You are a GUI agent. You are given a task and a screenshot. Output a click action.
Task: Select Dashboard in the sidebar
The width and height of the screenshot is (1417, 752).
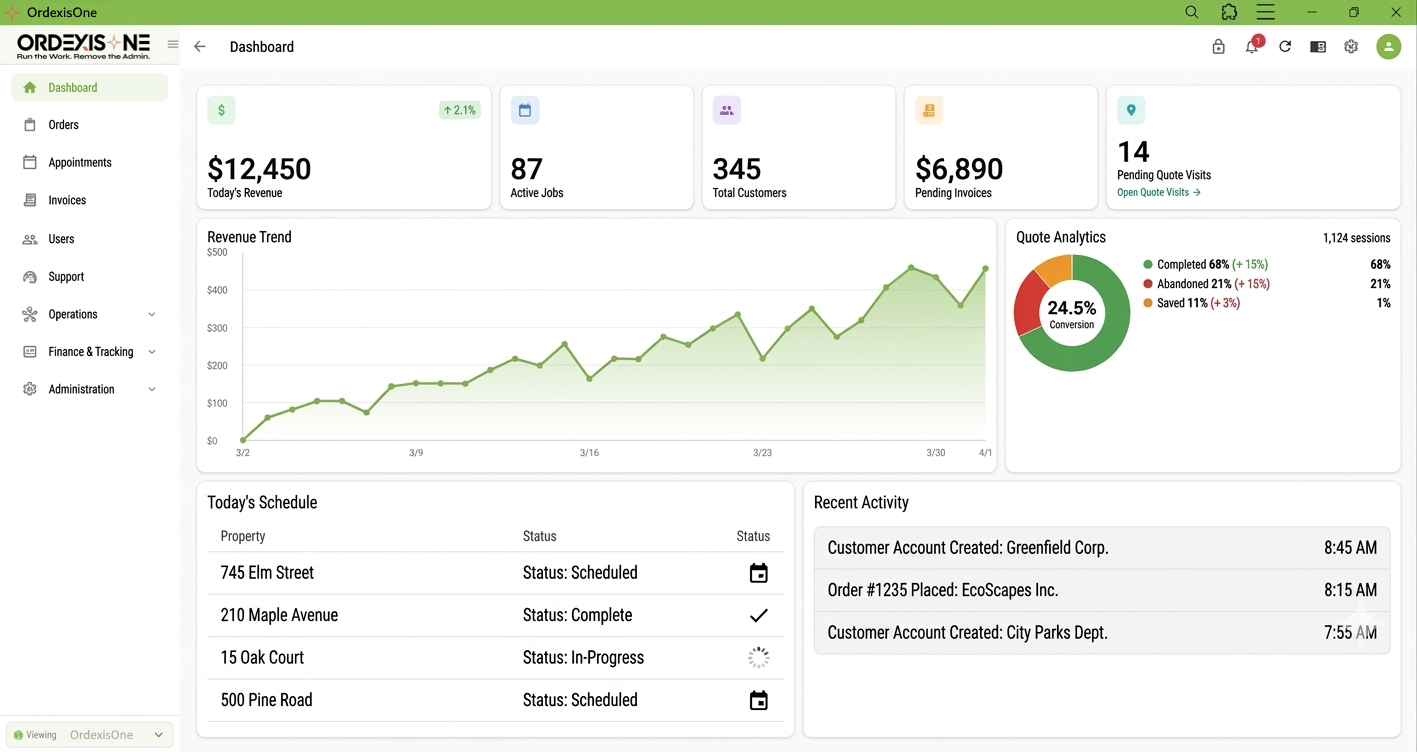click(73, 87)
